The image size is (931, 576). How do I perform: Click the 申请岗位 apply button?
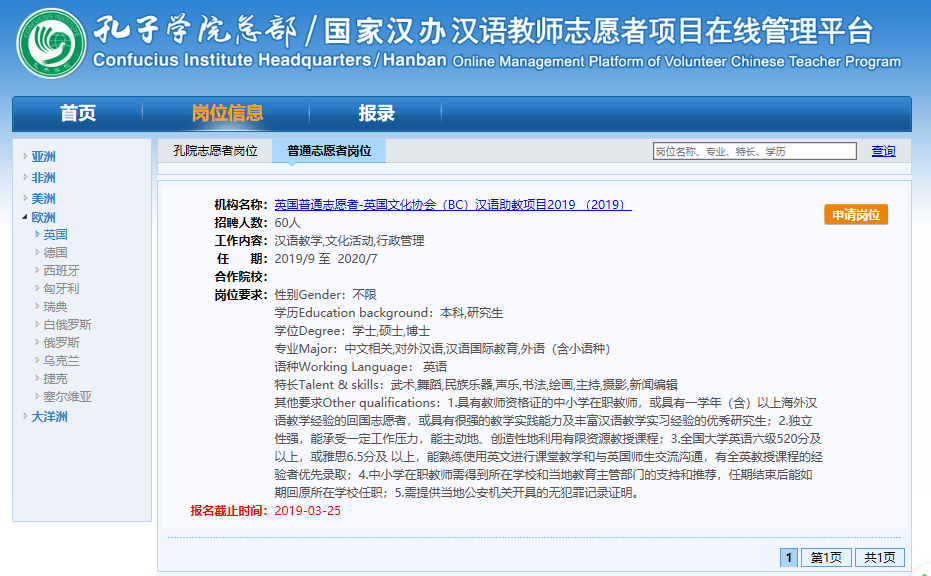tap(856, 214)
